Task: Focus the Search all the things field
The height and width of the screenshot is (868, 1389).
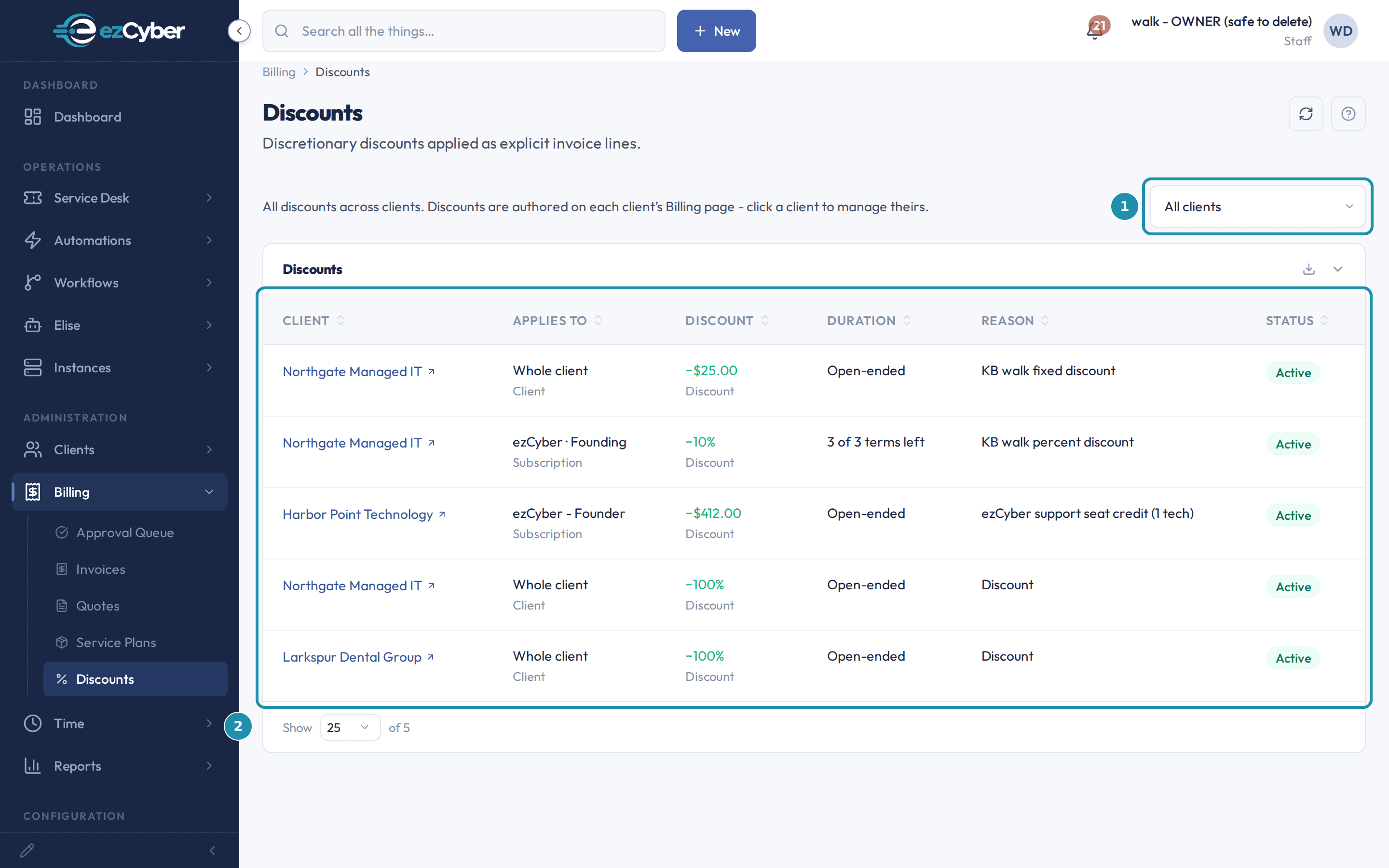Action: 464,31
